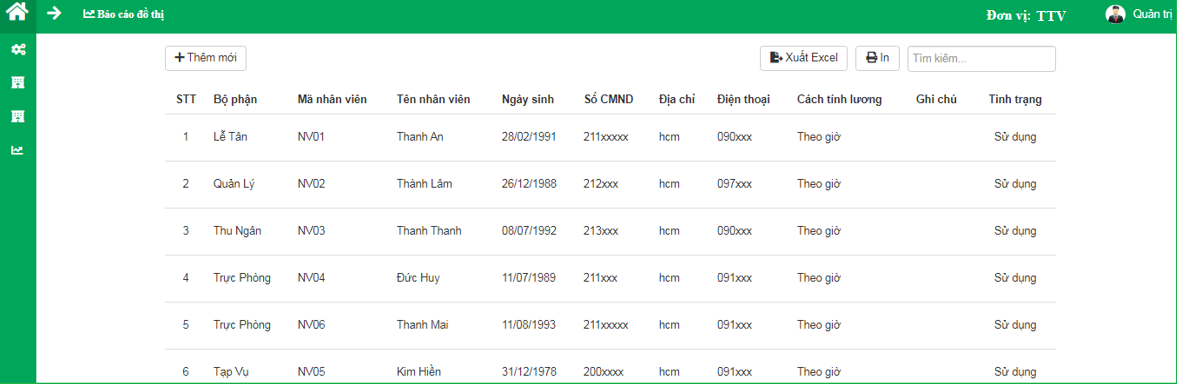Image resolution: width=1177 pixels, height=384 pixels.
Task: Click ID number 200xxxx
Action: click(603, 372)
